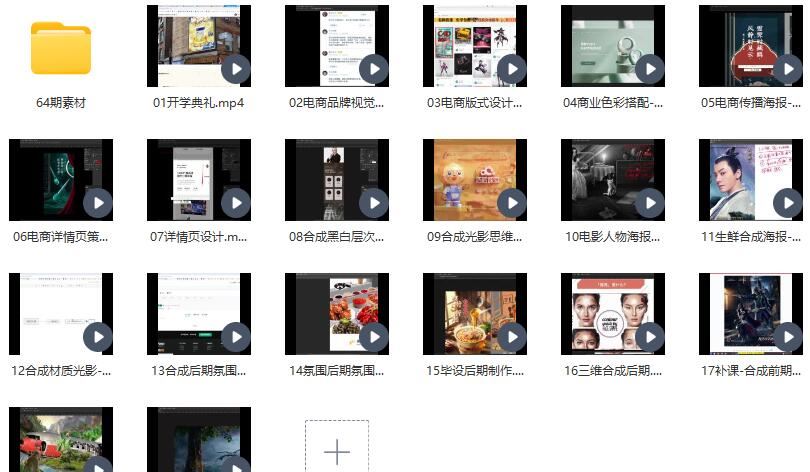Start 03电商版式设计 using its play icon
Viewport: 810px width, 472px height.
(511, 69)
